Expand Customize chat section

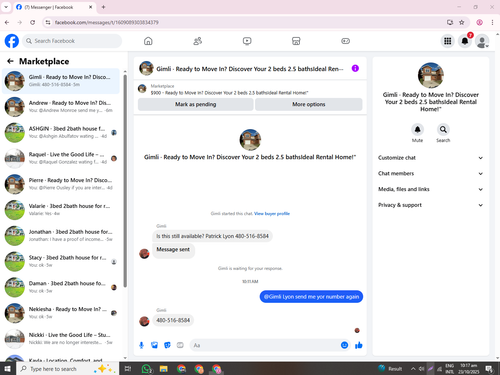point(430,158)
